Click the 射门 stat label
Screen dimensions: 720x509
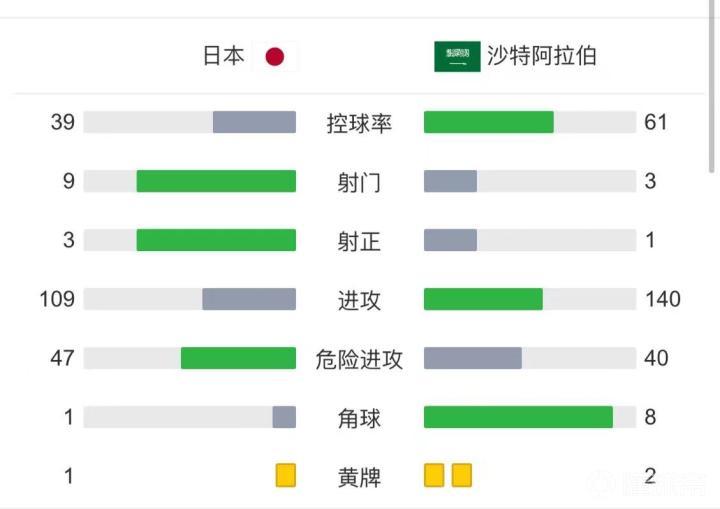(359, 182)
